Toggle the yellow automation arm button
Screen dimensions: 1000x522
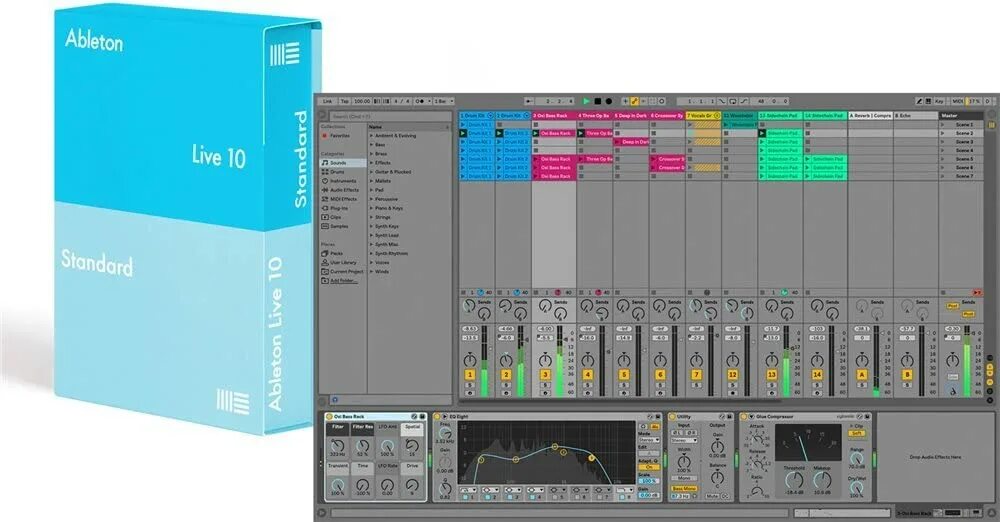pos(635,101)
